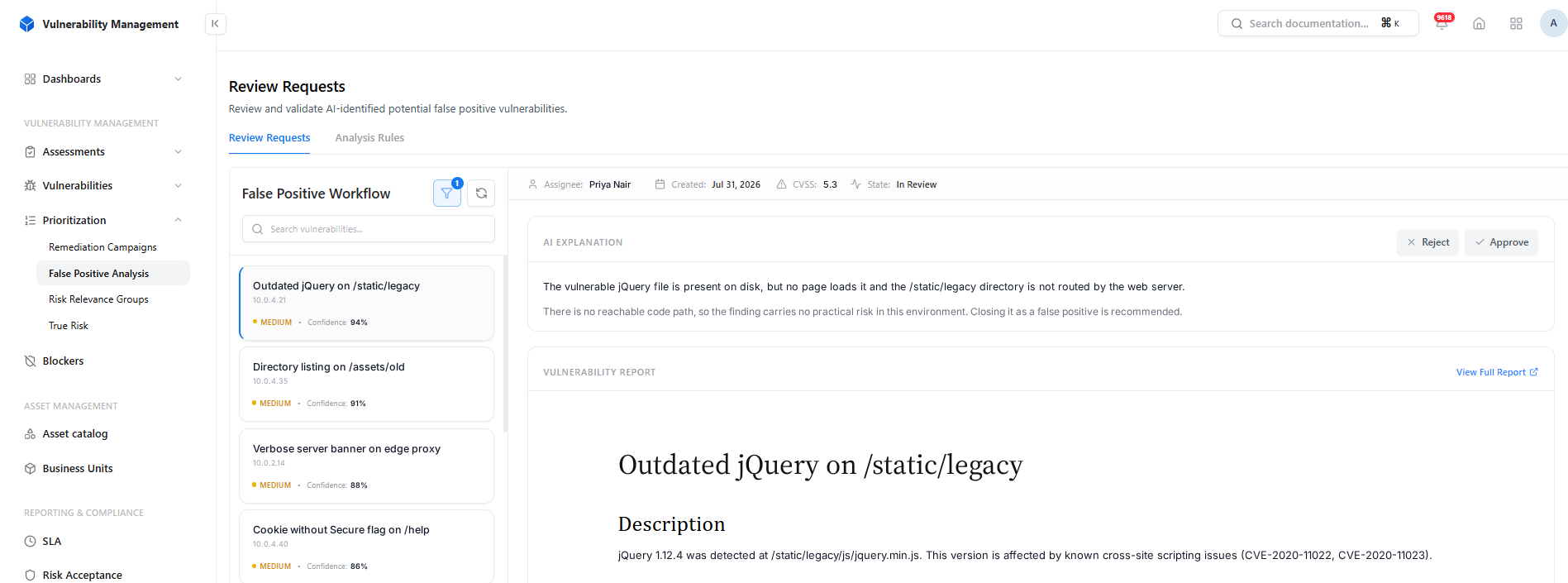Expand the Assessments chevron
The width and height of the screenshot is (1568, 583).
179,152
